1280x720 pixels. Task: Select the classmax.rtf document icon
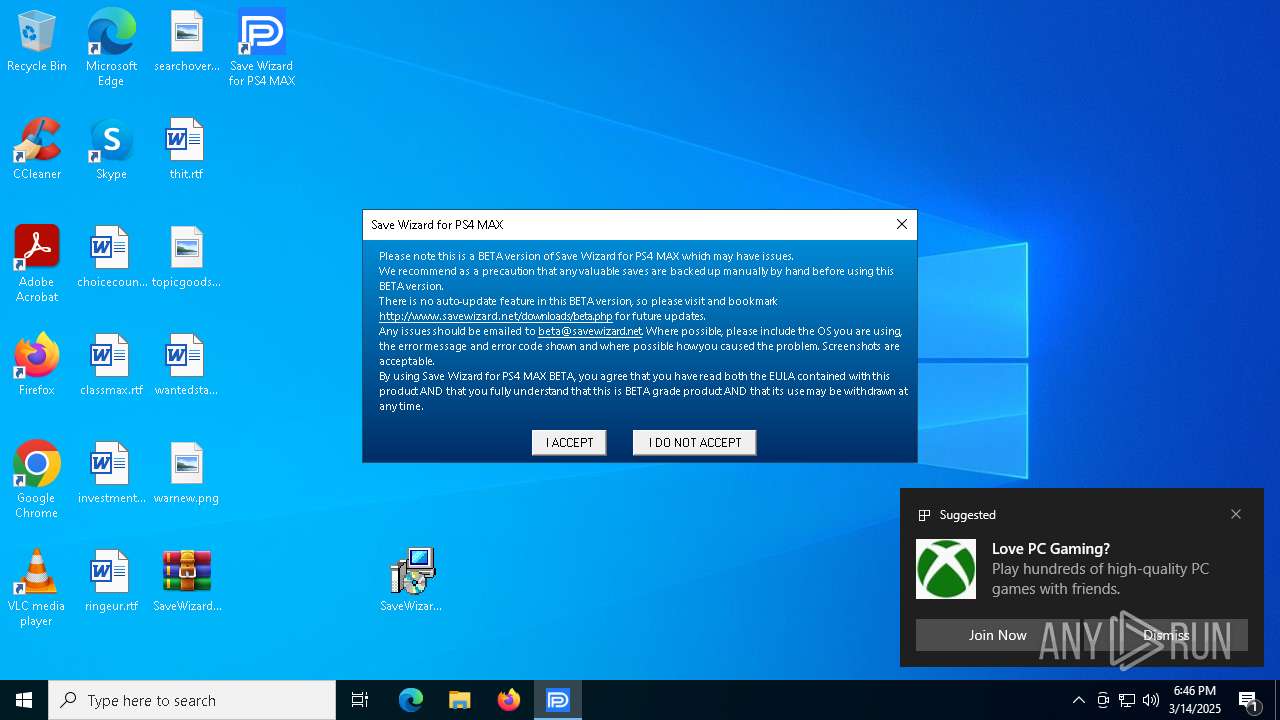coord(111,366)
